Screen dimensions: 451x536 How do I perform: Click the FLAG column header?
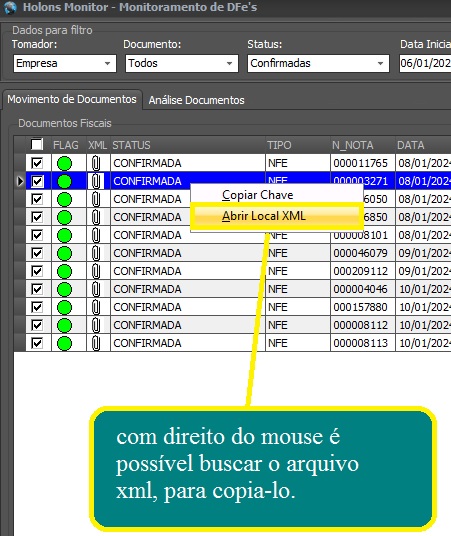(x=68, y=145)
